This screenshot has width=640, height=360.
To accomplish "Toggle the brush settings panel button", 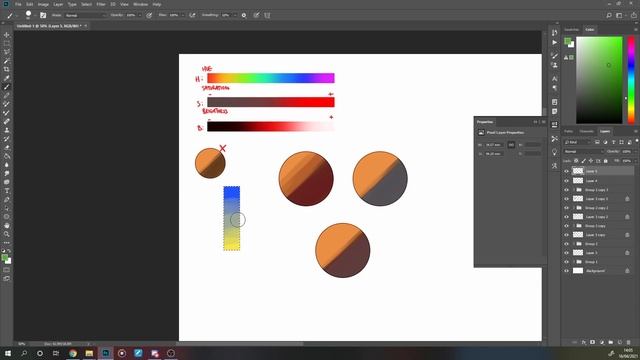I will [43, 15].
